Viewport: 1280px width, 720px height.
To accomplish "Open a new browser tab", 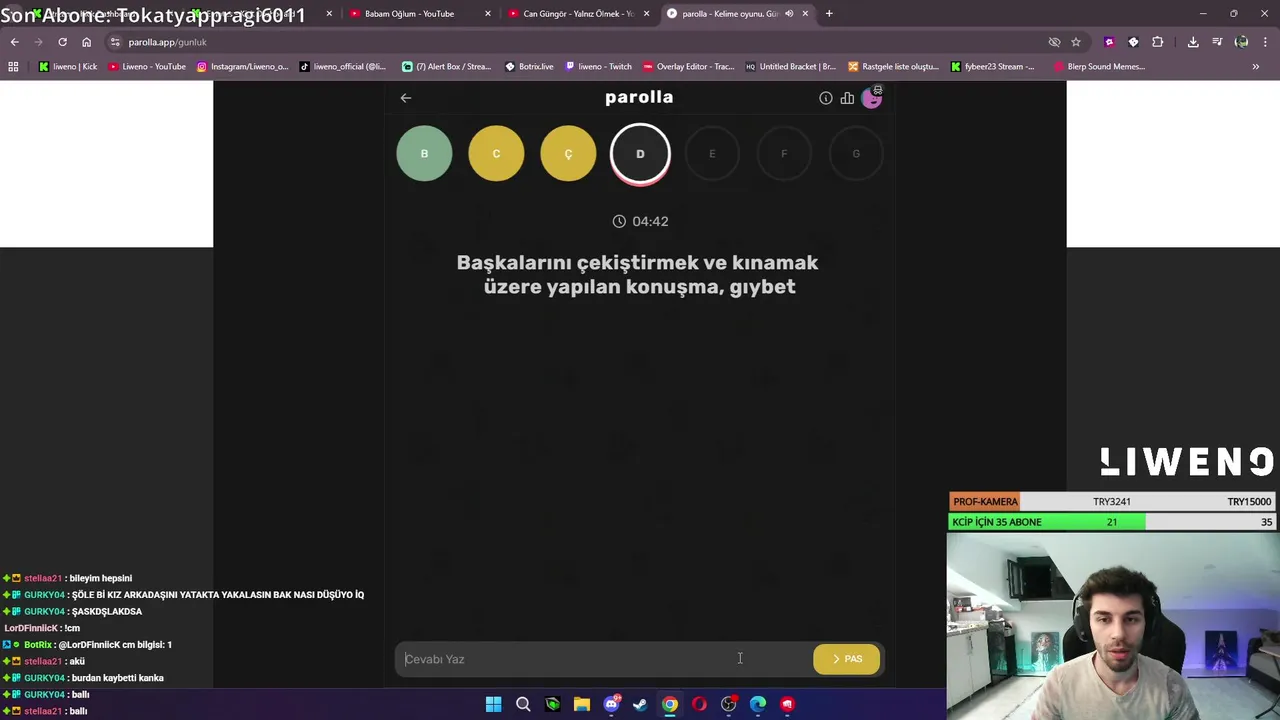I will point(829,14).
